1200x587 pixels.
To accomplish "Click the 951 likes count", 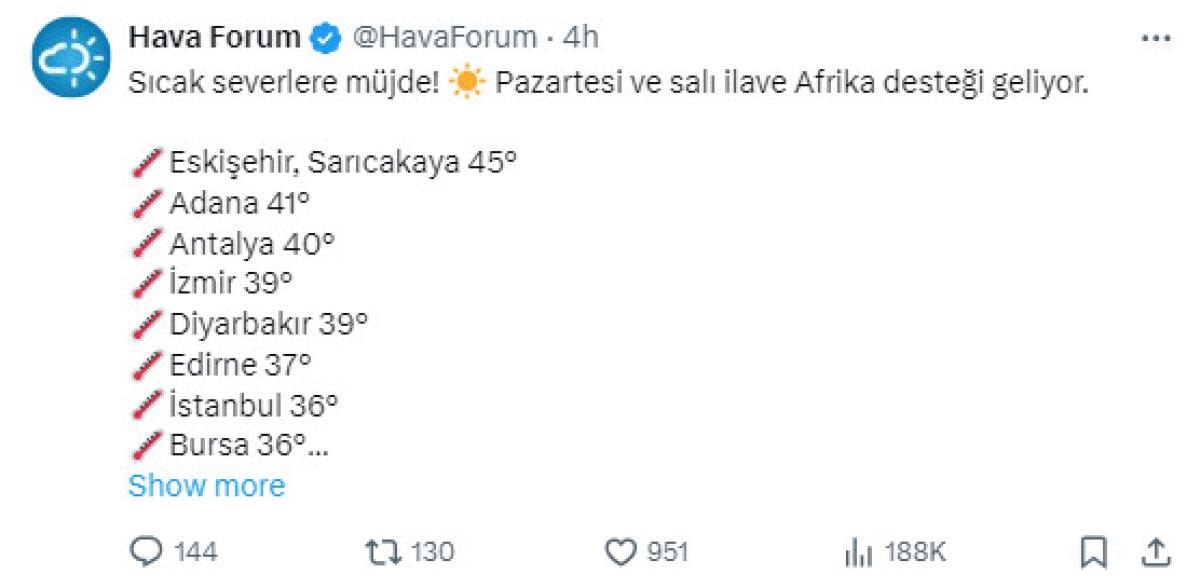I will tap(667, 551).
